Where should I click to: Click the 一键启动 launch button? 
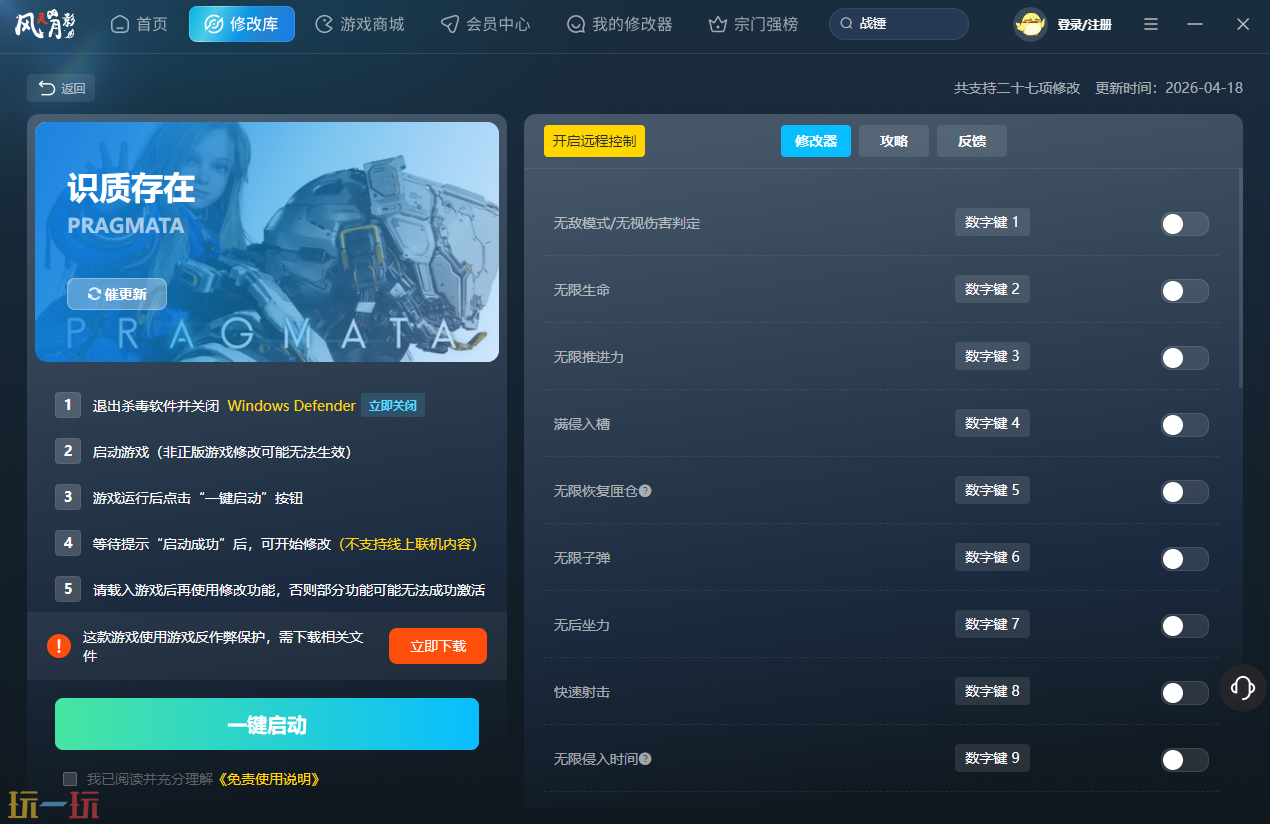tap(267, 724)
